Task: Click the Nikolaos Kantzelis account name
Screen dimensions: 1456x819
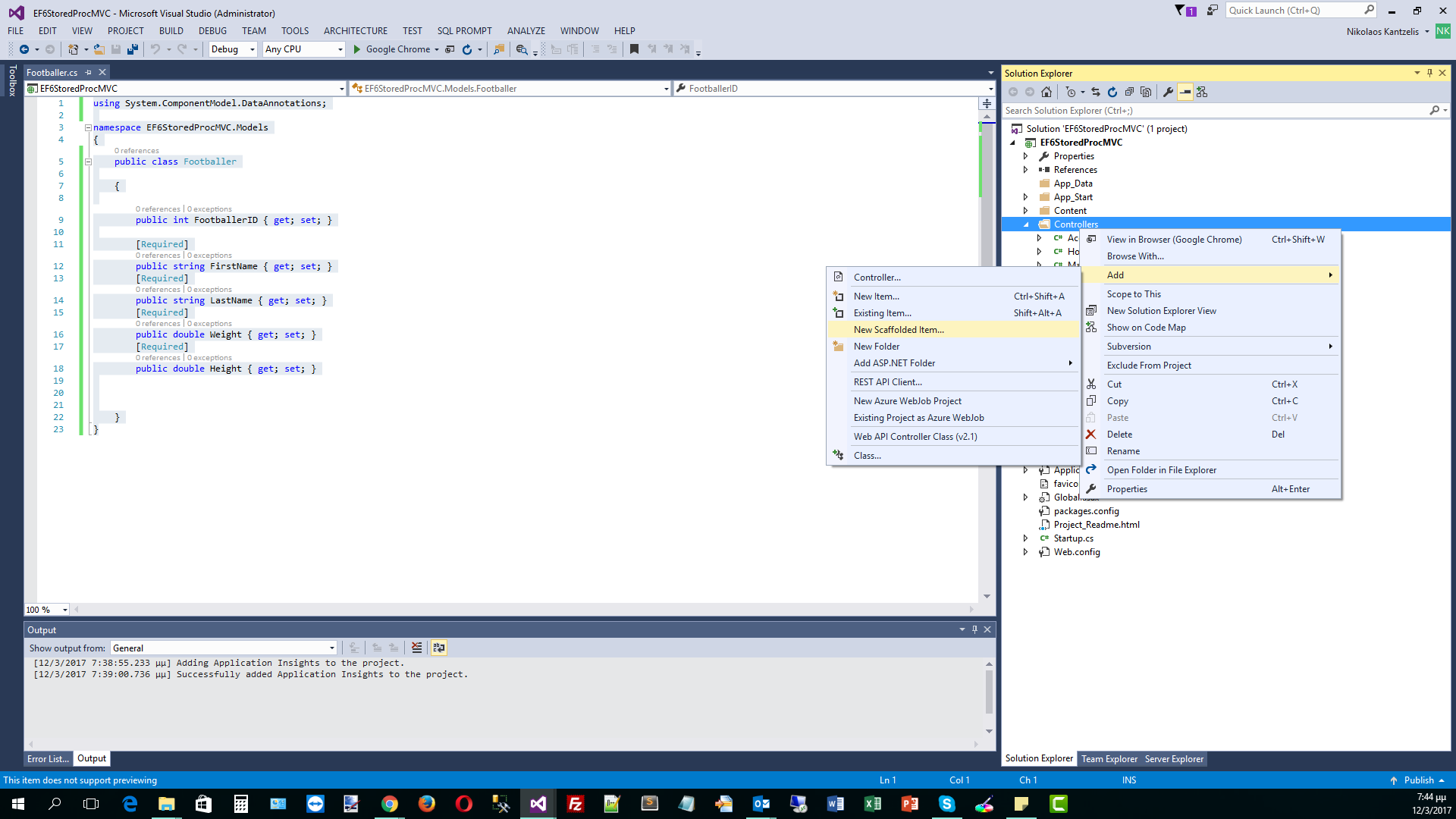Action: pyautogui.click(x=1382, y=32)
